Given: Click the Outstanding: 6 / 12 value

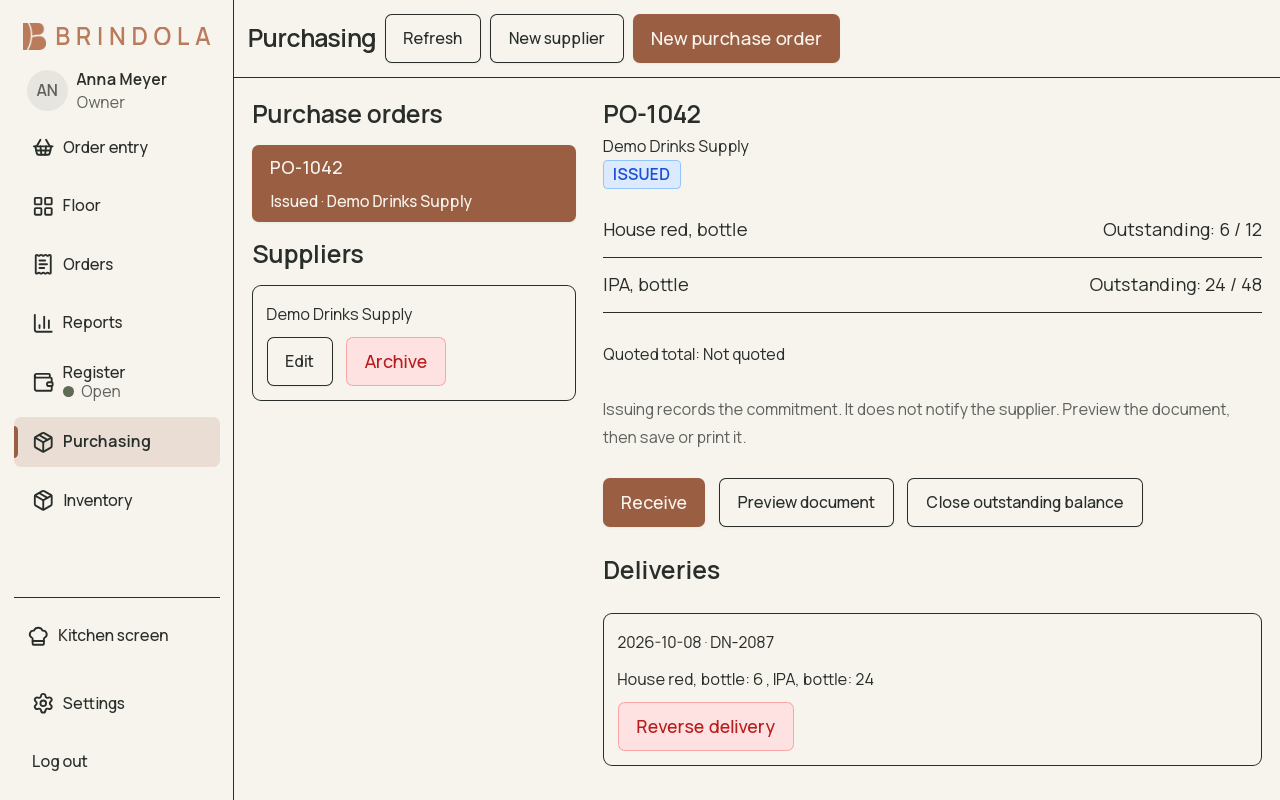Looking at the screenshot, I should [1182, 230].
